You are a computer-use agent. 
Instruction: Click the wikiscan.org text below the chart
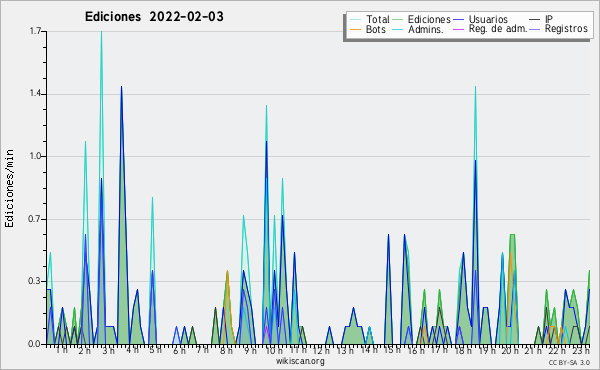point(300,361)
